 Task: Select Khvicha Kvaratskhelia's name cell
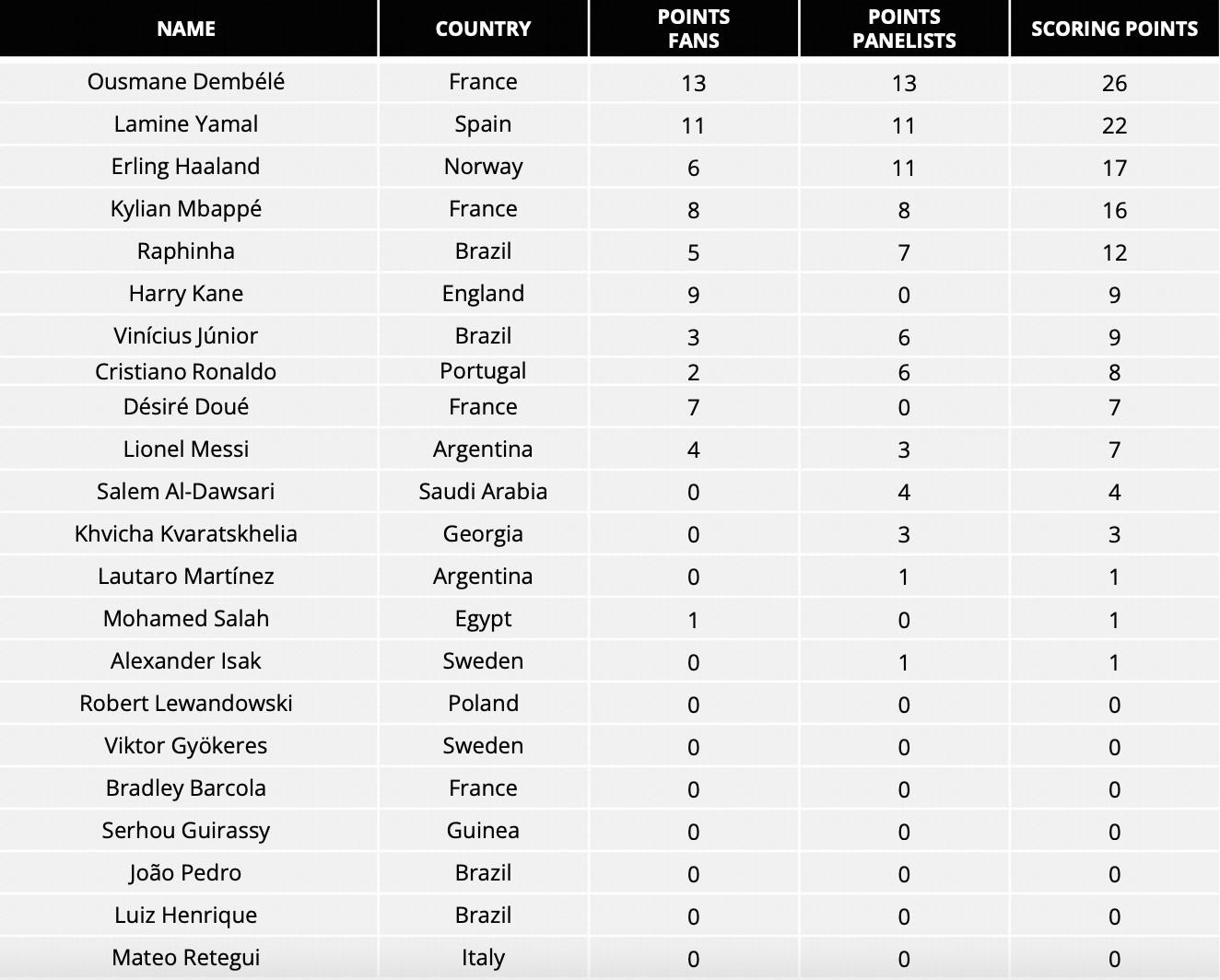(x=186, y=534)
